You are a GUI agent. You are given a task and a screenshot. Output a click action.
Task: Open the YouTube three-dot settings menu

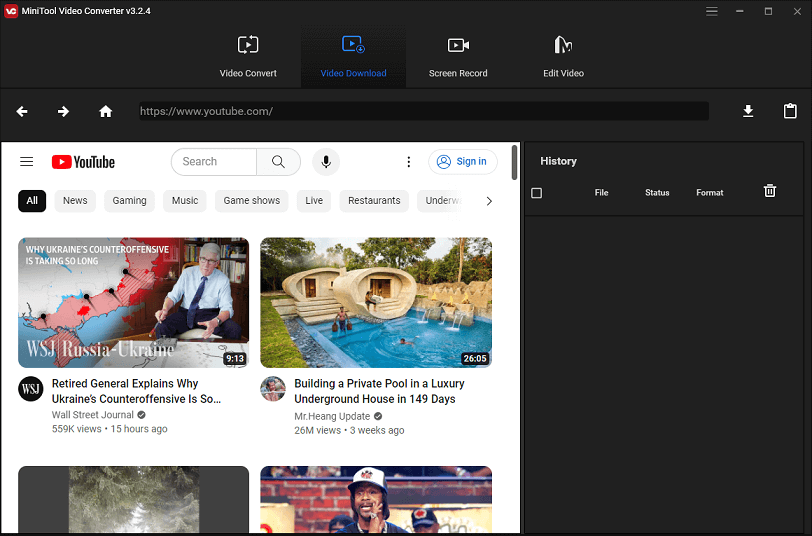pos(409,162)
